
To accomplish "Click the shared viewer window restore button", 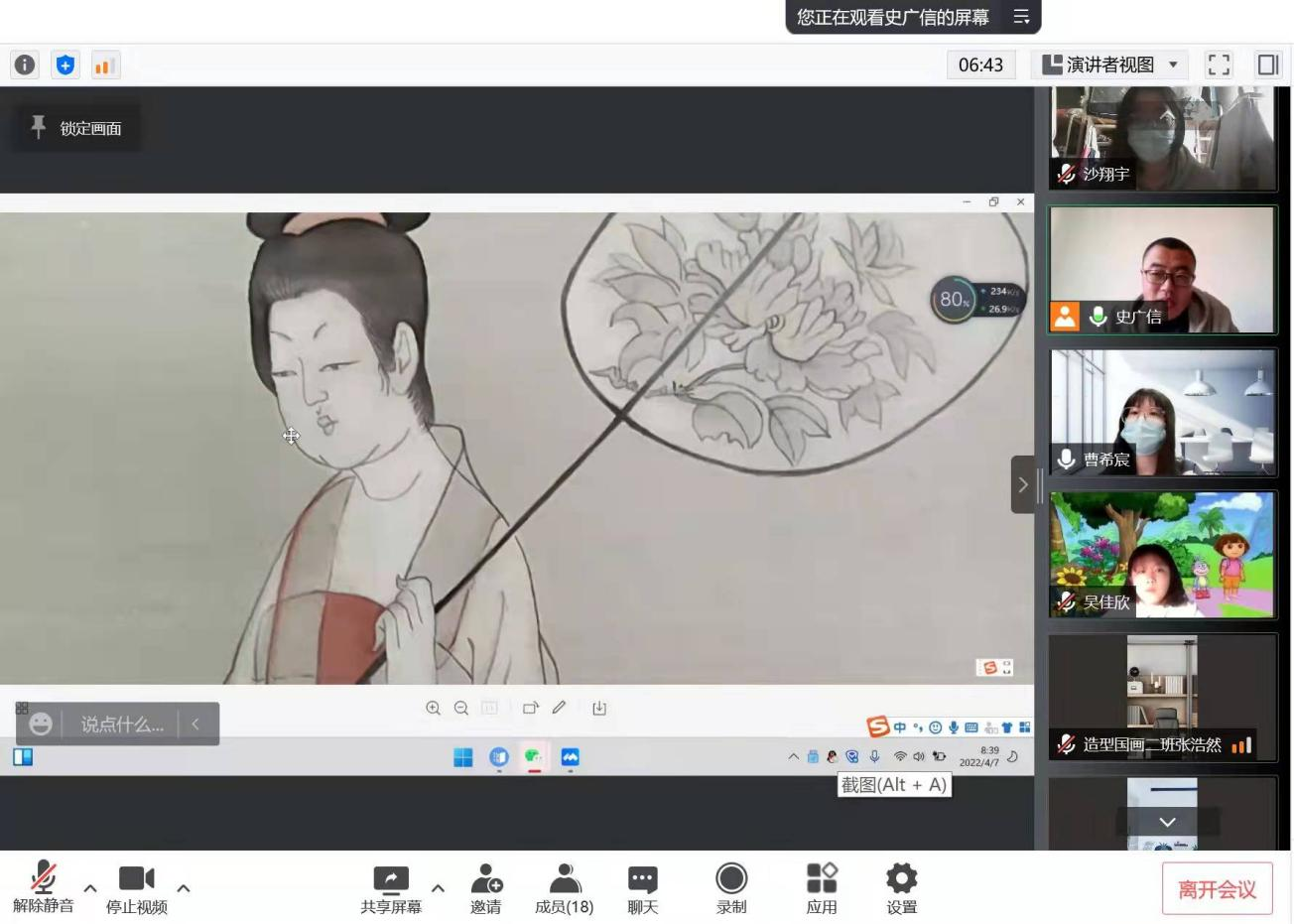I will [x=993, y=201].
